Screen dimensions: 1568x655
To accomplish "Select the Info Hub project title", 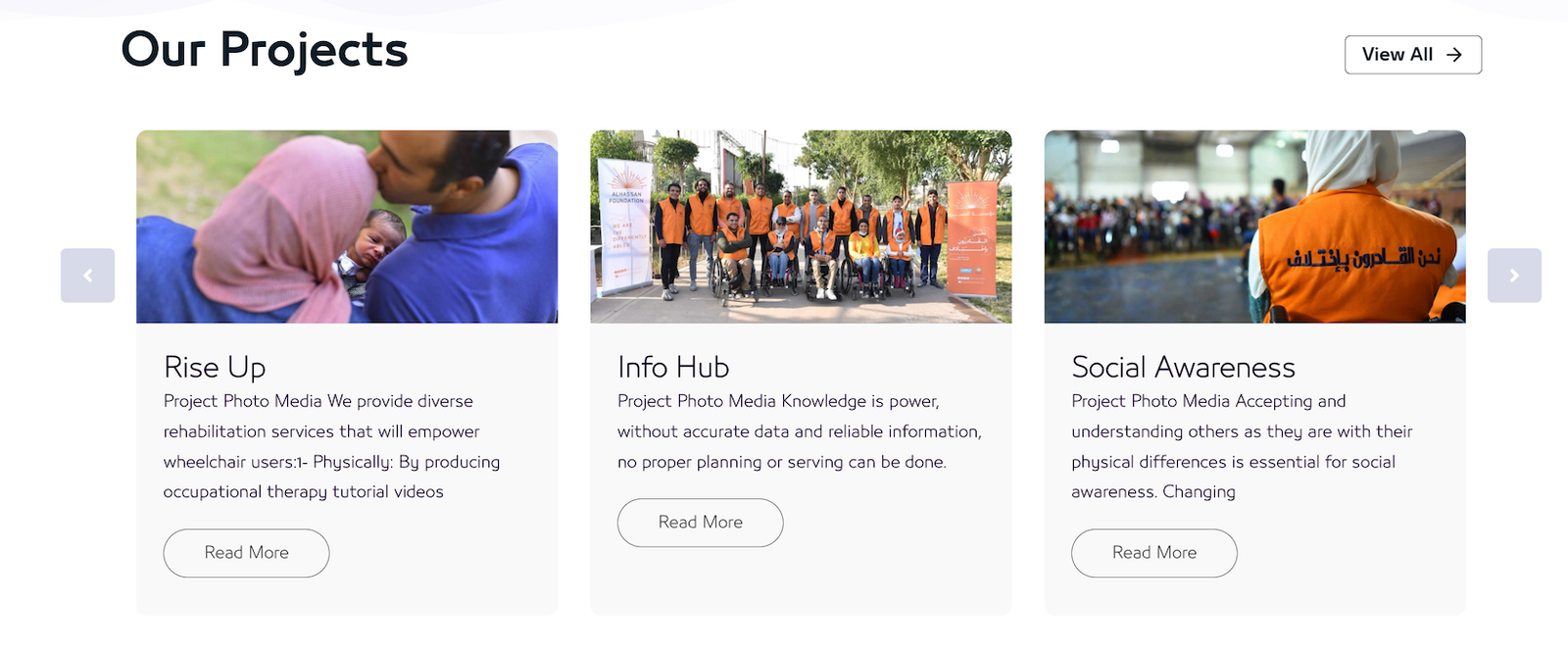I will [x=673, y=368].
